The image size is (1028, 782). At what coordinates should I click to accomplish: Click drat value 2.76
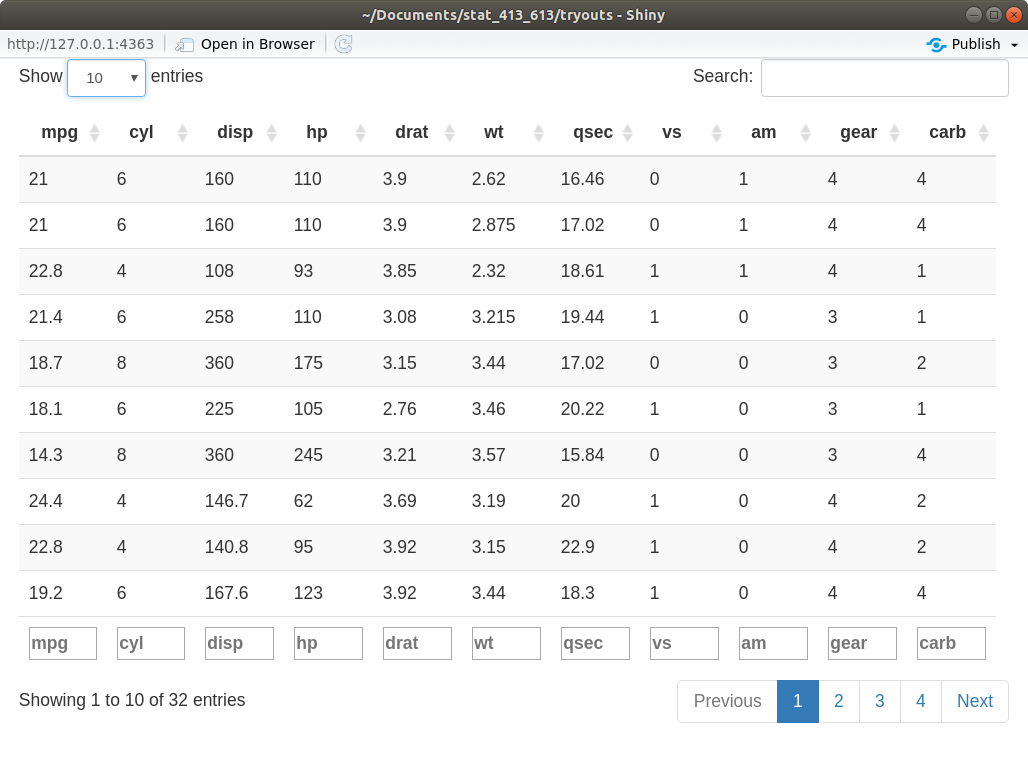click(x=400, y=409)
